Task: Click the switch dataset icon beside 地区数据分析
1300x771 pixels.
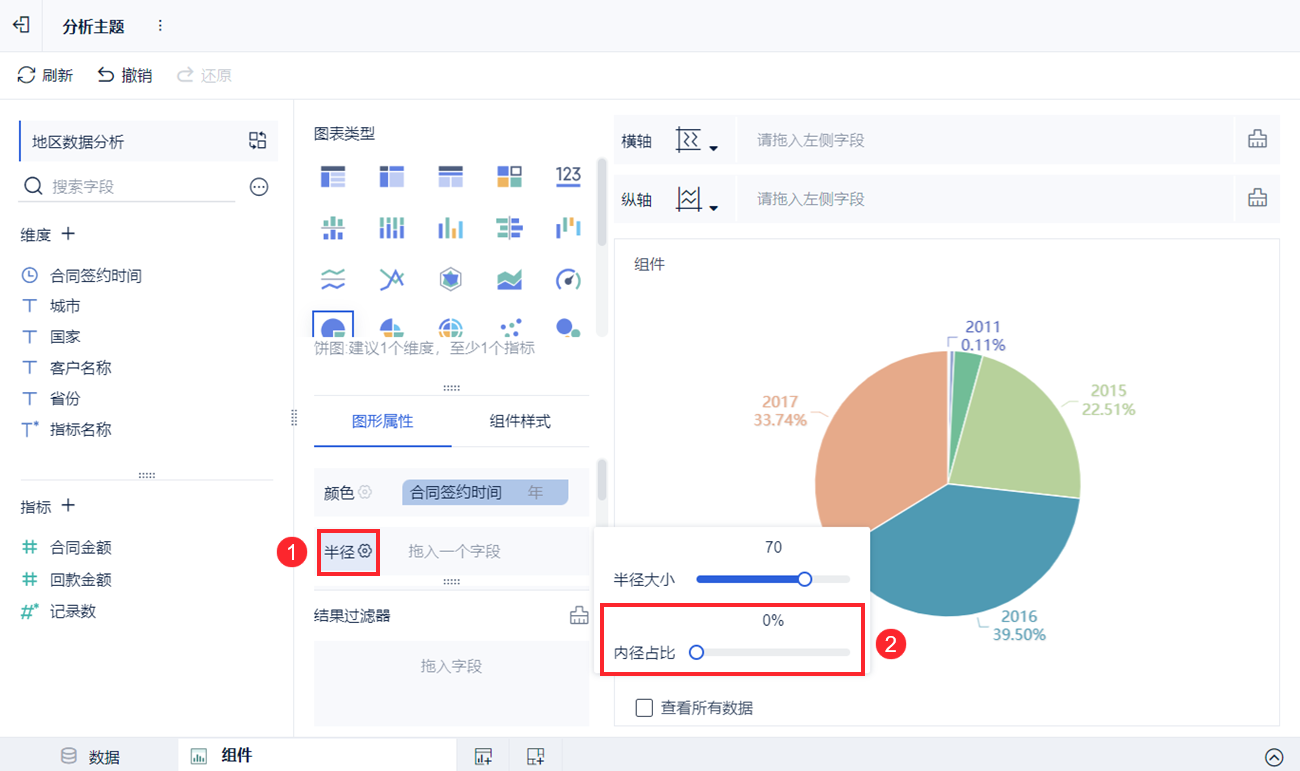Action: pos(258,141)
